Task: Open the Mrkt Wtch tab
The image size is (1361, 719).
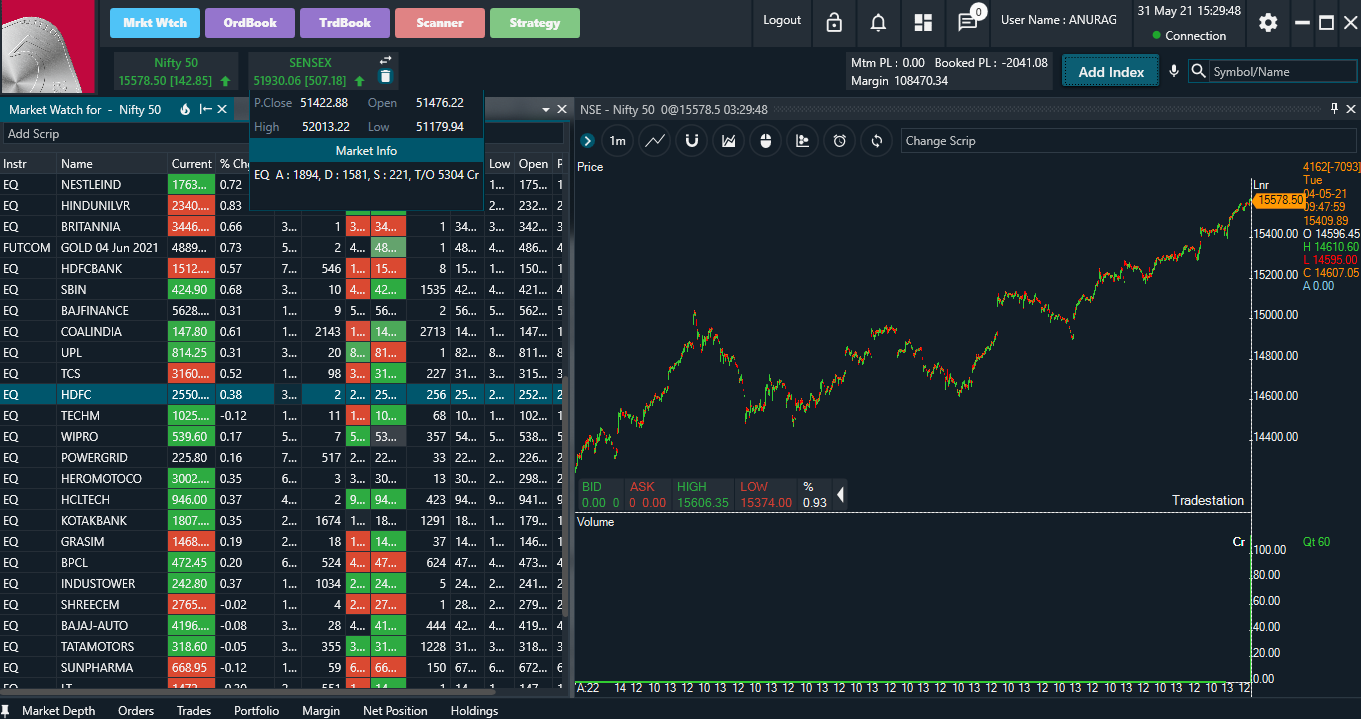Action: (x=155, y=23)
